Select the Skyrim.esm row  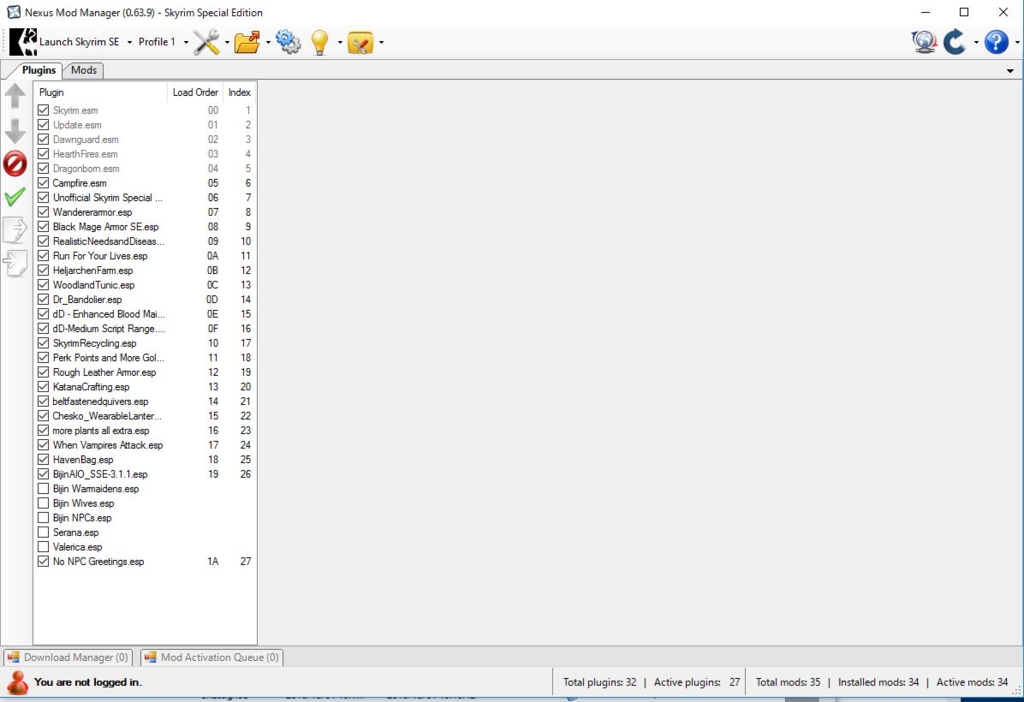(x=145, y=110)
